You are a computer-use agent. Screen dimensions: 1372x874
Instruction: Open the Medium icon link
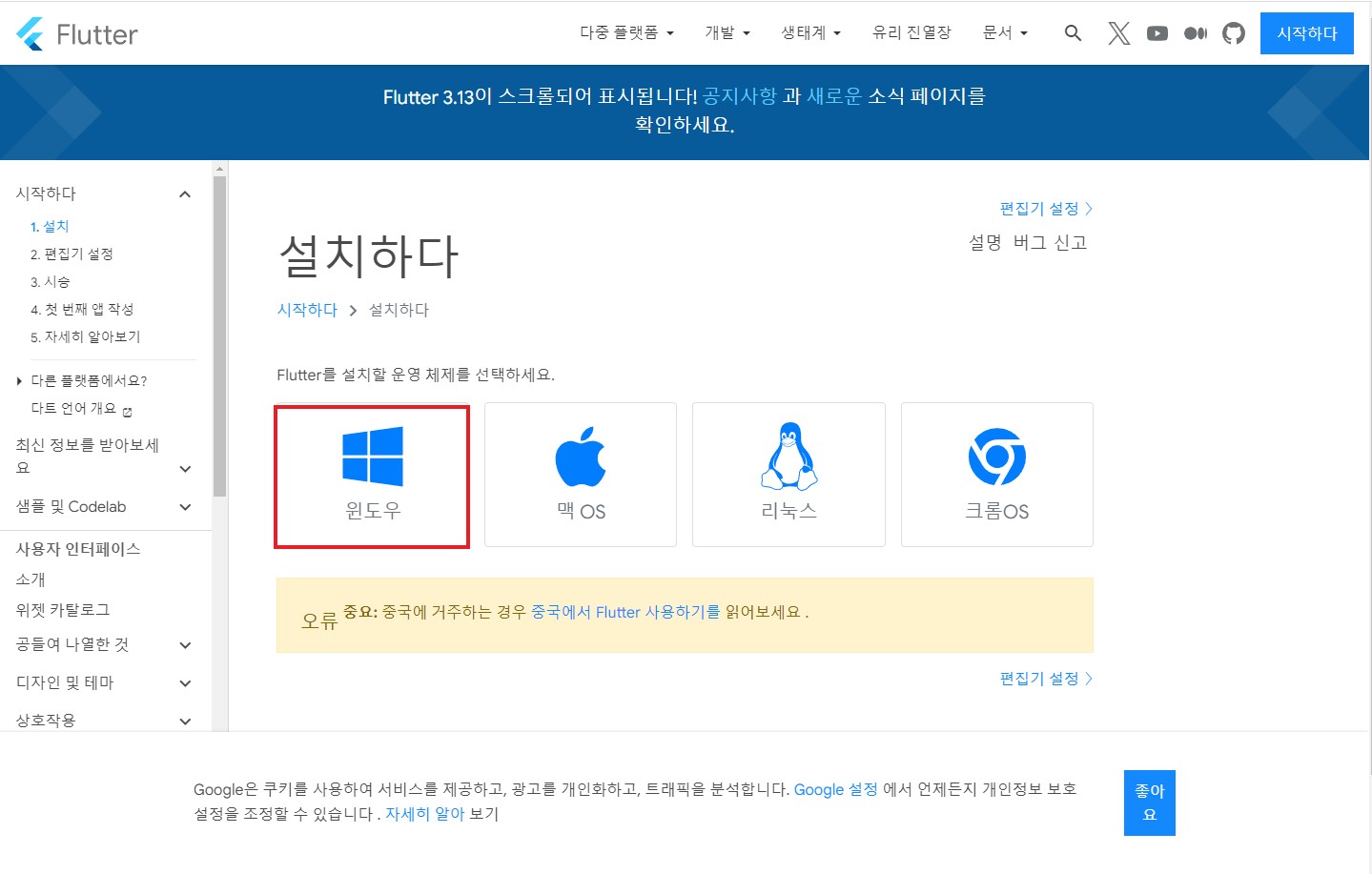pyautogui.click(x=1196, y=33)
